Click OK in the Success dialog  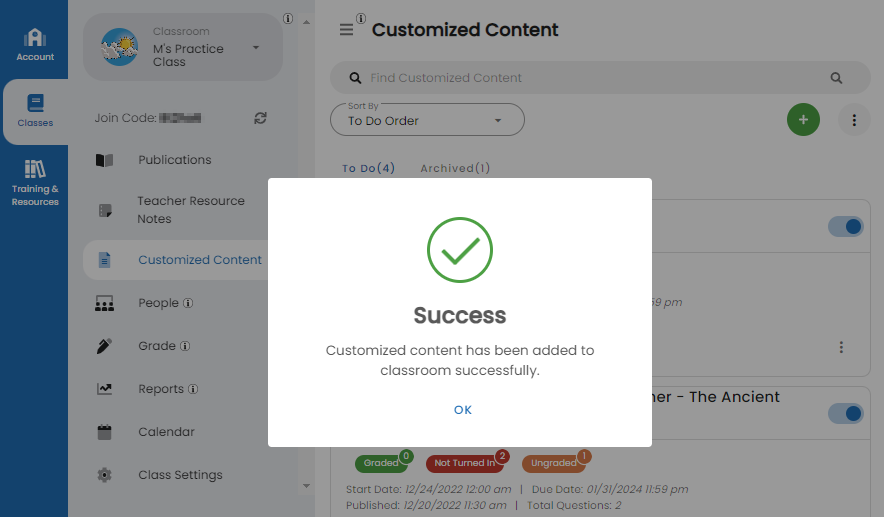[x=462, y=410]
